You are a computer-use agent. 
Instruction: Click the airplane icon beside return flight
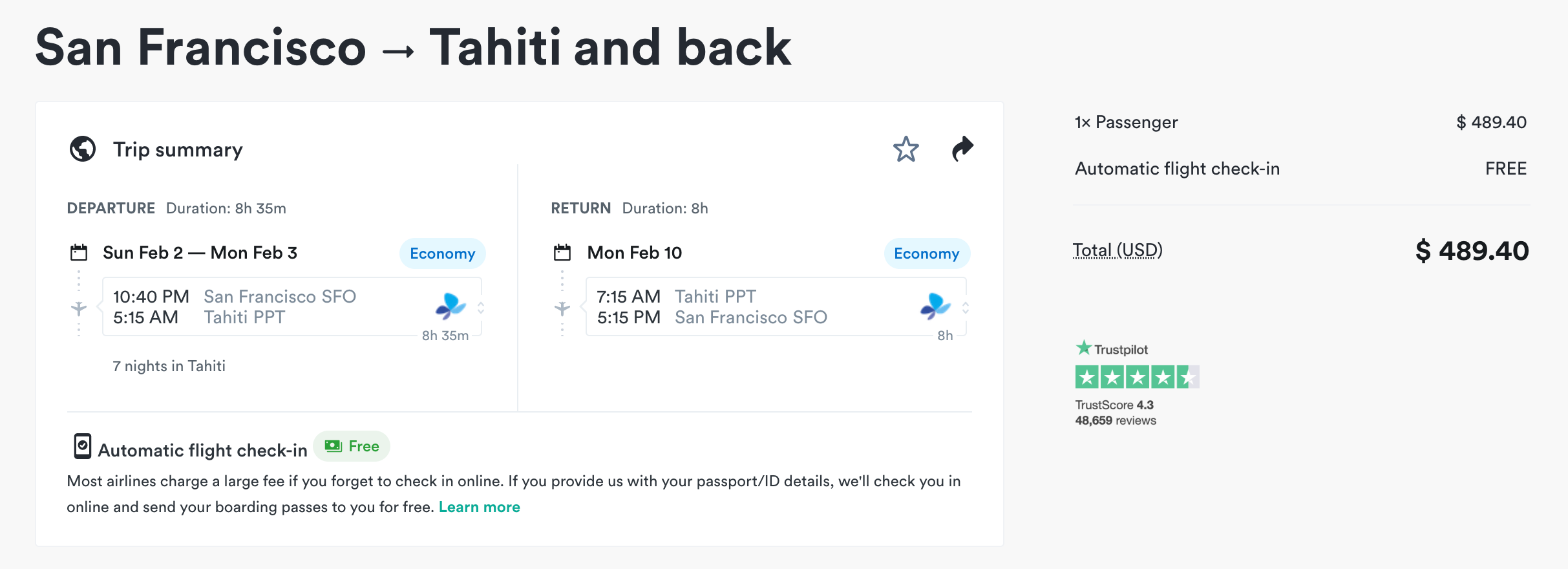click(562, 308)
